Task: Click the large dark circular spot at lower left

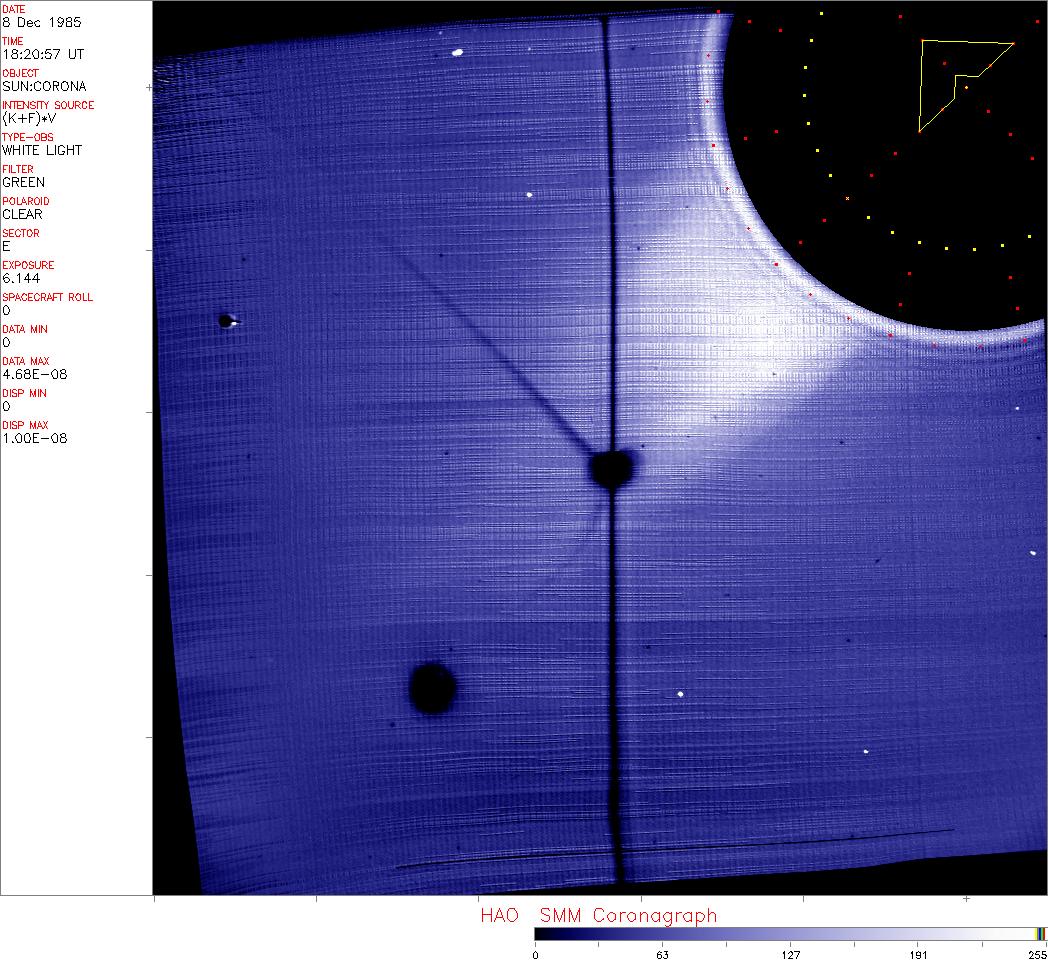Action: point(433,688)
